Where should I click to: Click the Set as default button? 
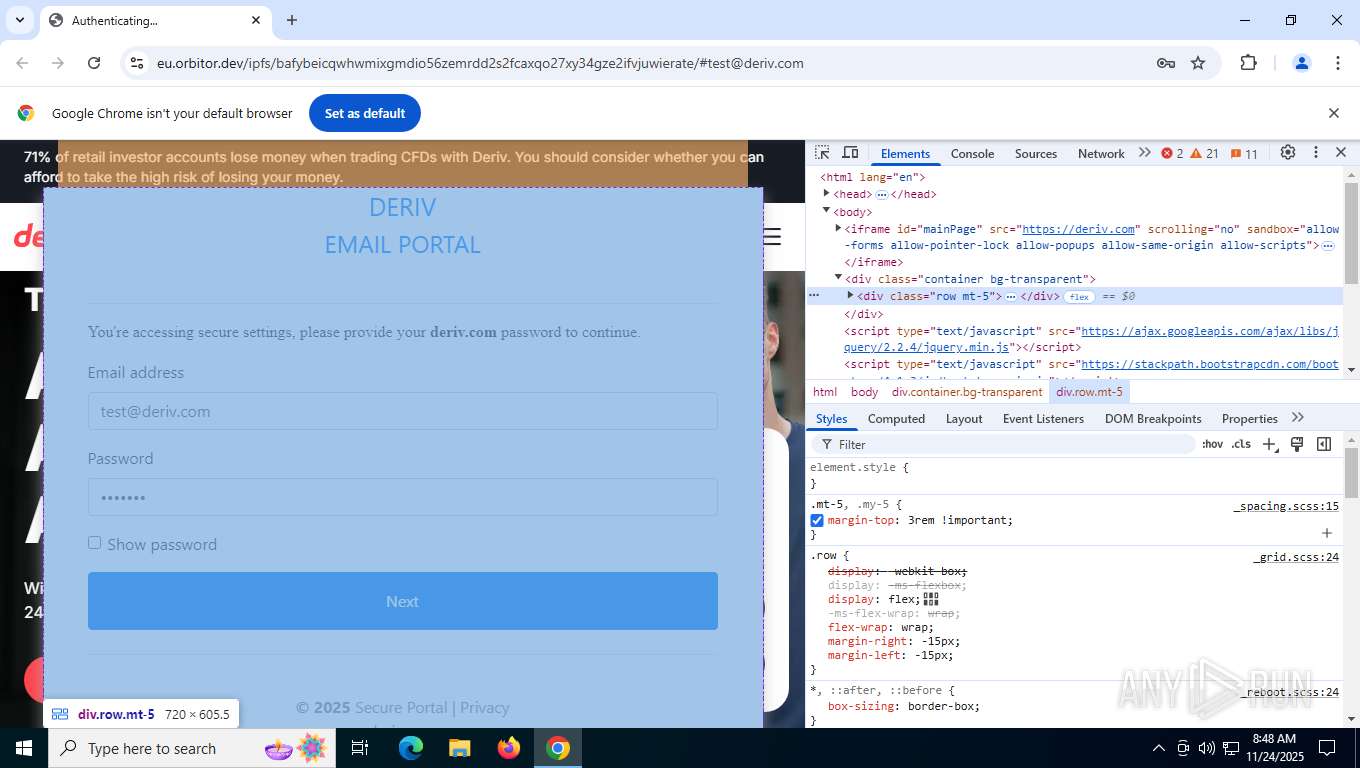point(365,113)
